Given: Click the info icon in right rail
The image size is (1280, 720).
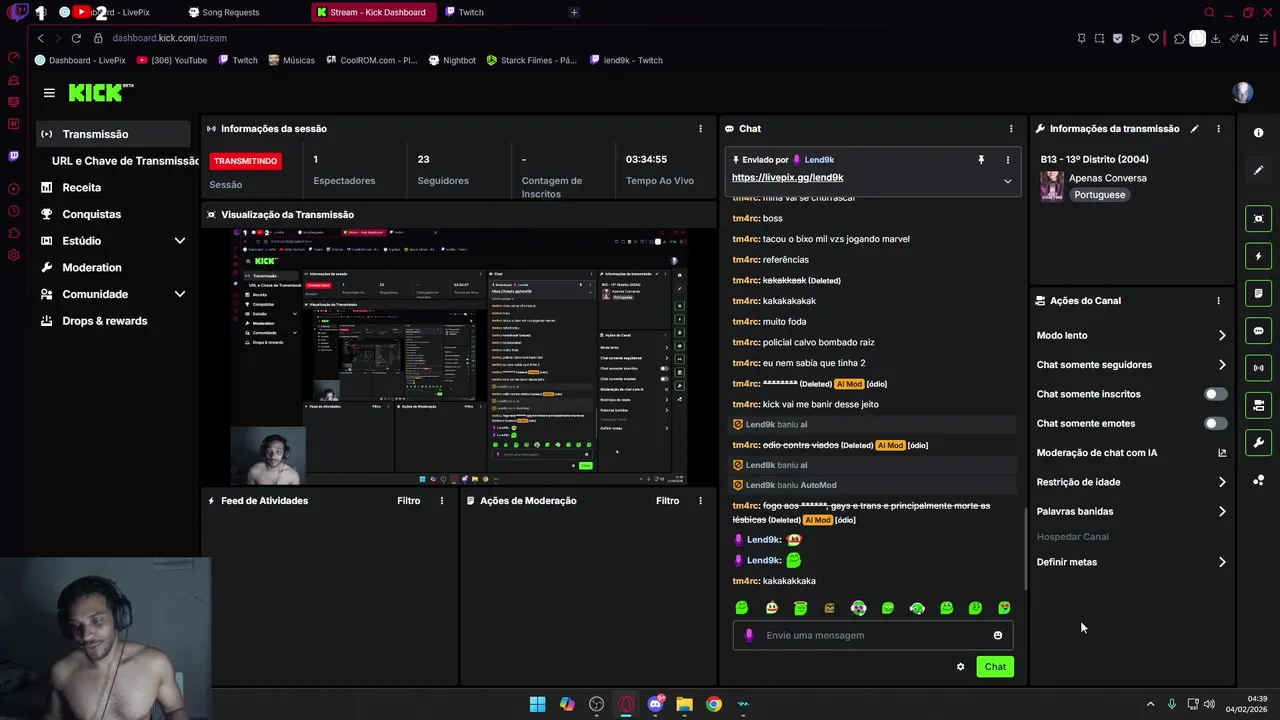Looking at the screenshot, I should [1258, 133].
